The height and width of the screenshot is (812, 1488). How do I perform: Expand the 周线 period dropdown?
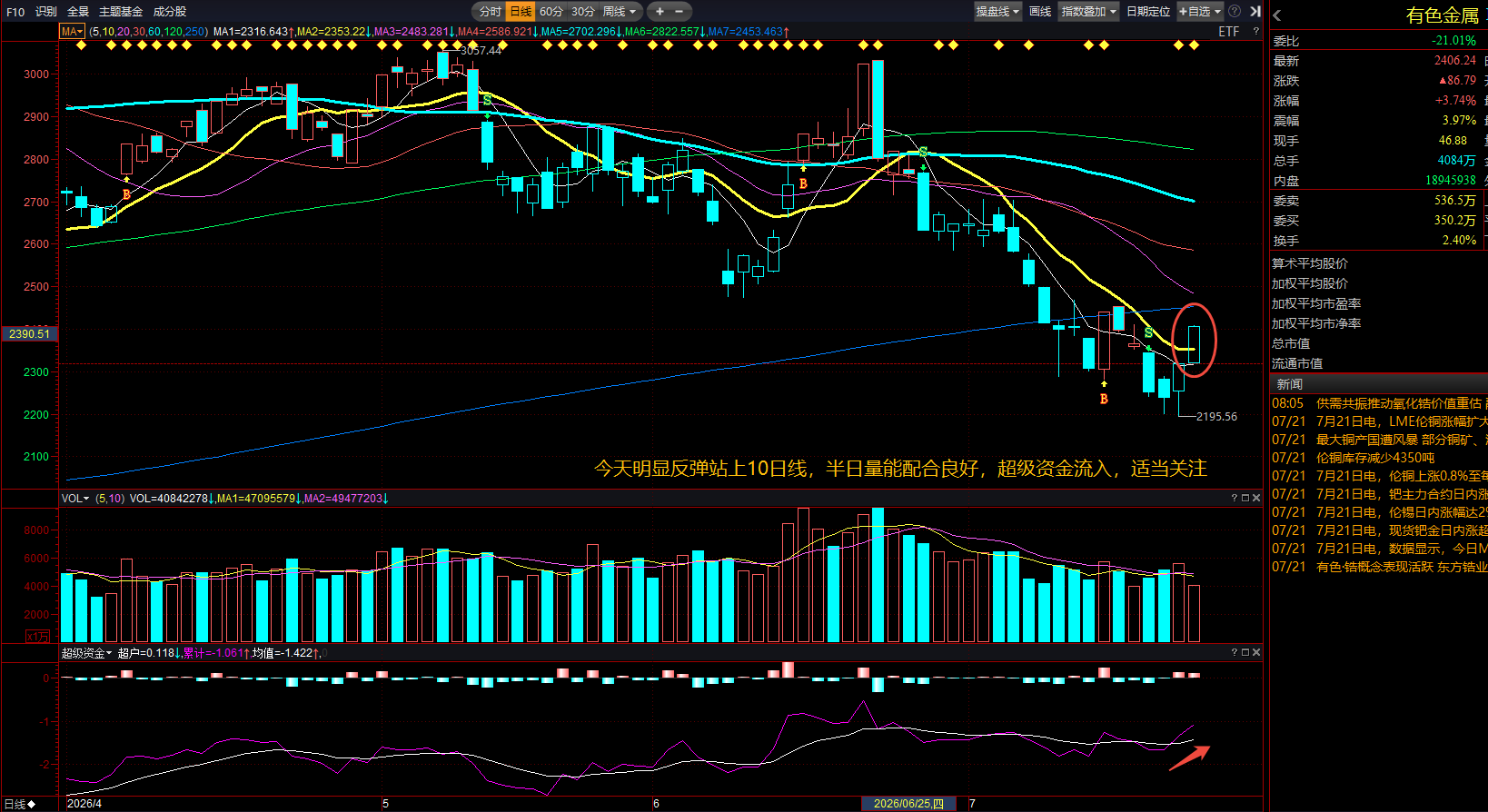pyautogui.click(x=621, y=12)
